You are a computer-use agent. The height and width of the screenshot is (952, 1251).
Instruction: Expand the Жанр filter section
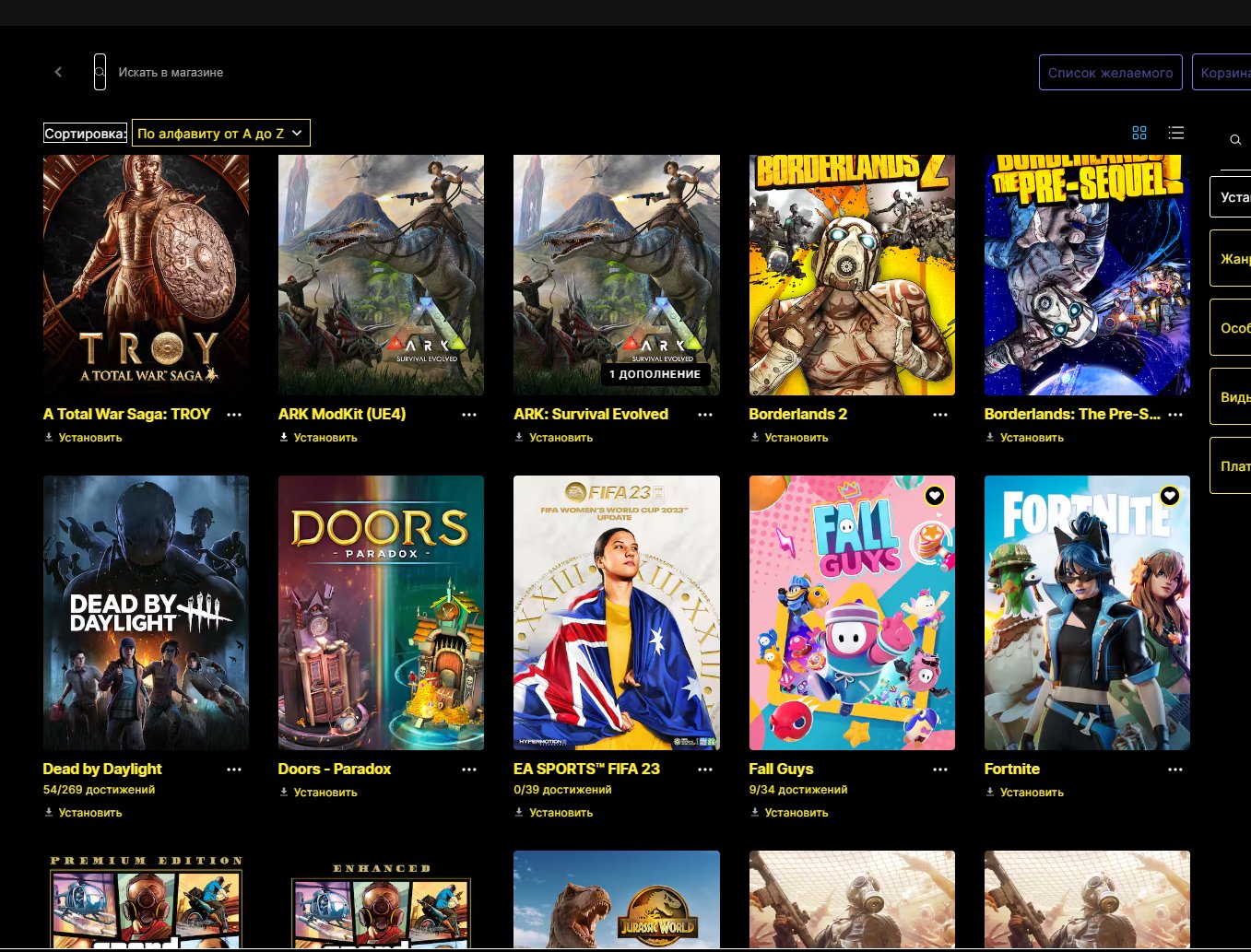click(1231, 259)
